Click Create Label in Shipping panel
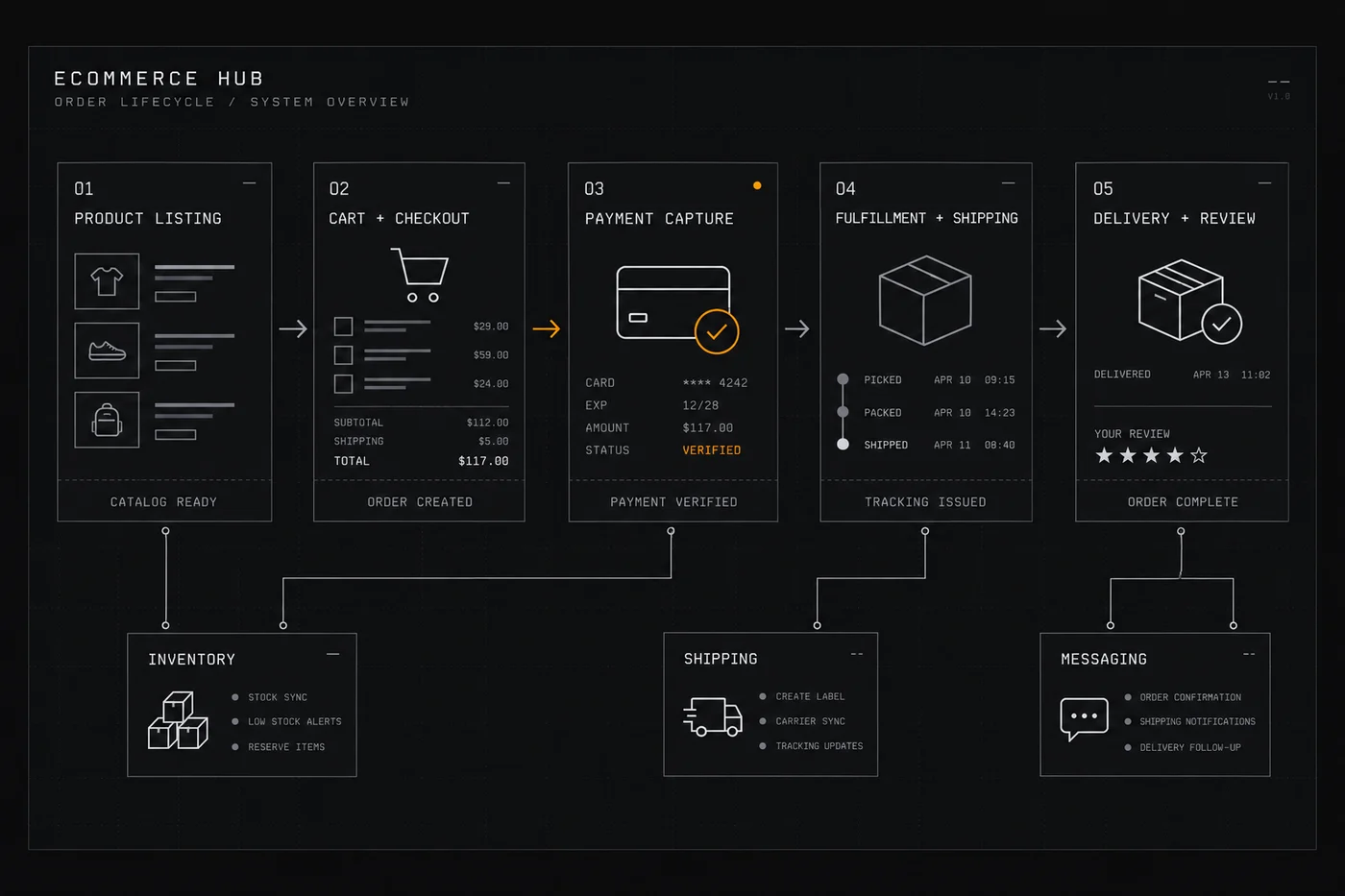The width and height of the screenshot is (1345, 896). tap(810, 696)
